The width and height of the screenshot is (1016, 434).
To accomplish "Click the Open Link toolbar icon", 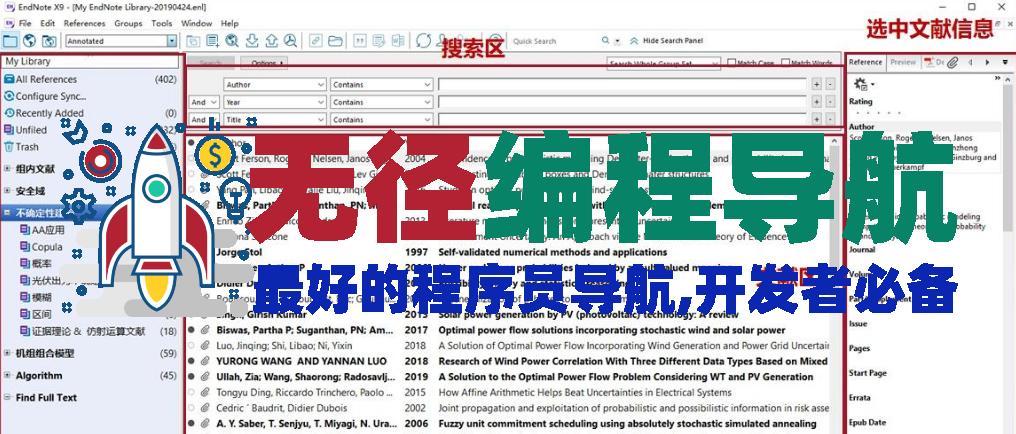I will click(x=316, y=41).
